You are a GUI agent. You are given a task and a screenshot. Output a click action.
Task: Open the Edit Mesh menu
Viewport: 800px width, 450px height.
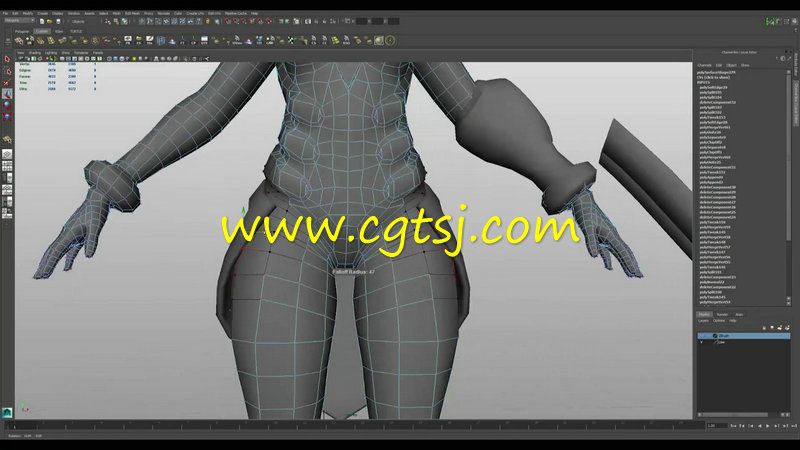132,13
